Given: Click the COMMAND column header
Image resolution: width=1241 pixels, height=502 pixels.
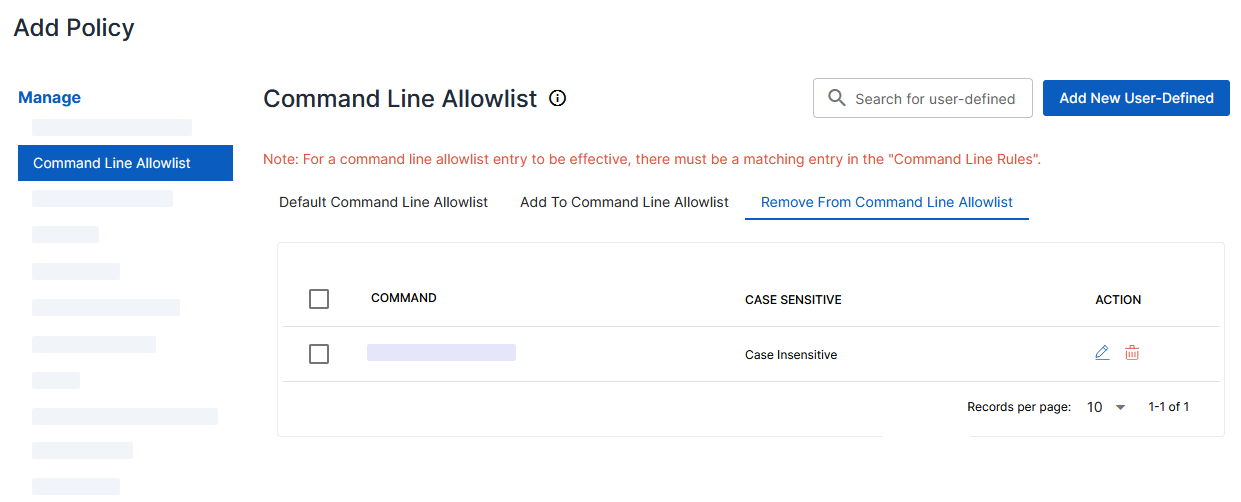Looking at the screenshot, I should tap(403, 298).
